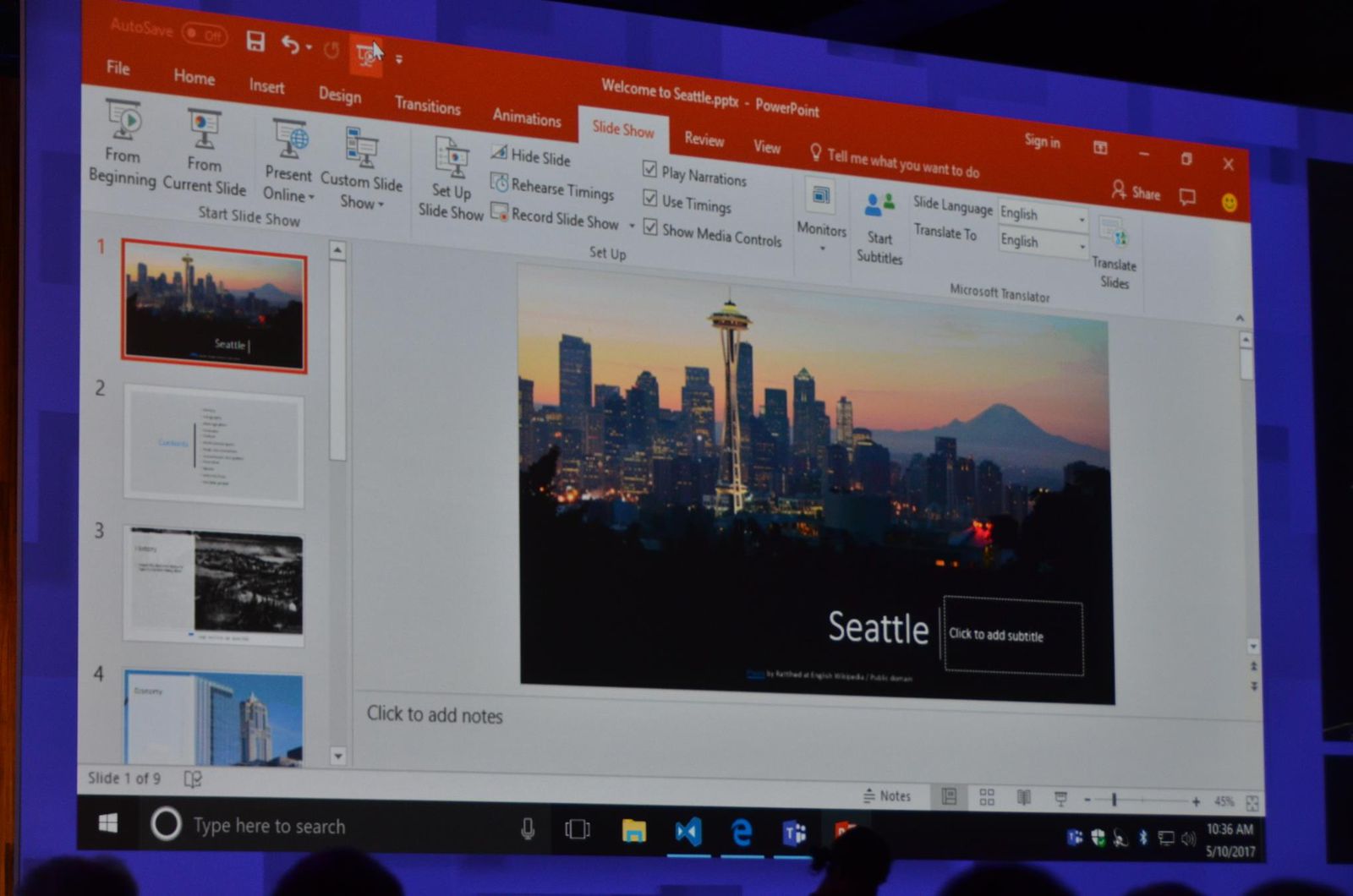Toggle the AutoSave switch
Screen dimensions: 1353x896
click(204, 35)
